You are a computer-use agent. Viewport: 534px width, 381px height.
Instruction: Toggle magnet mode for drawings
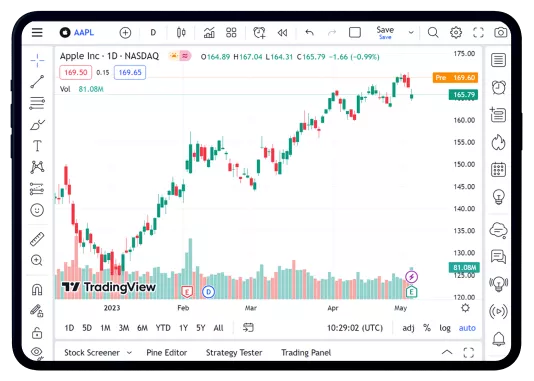pos(37,290)
